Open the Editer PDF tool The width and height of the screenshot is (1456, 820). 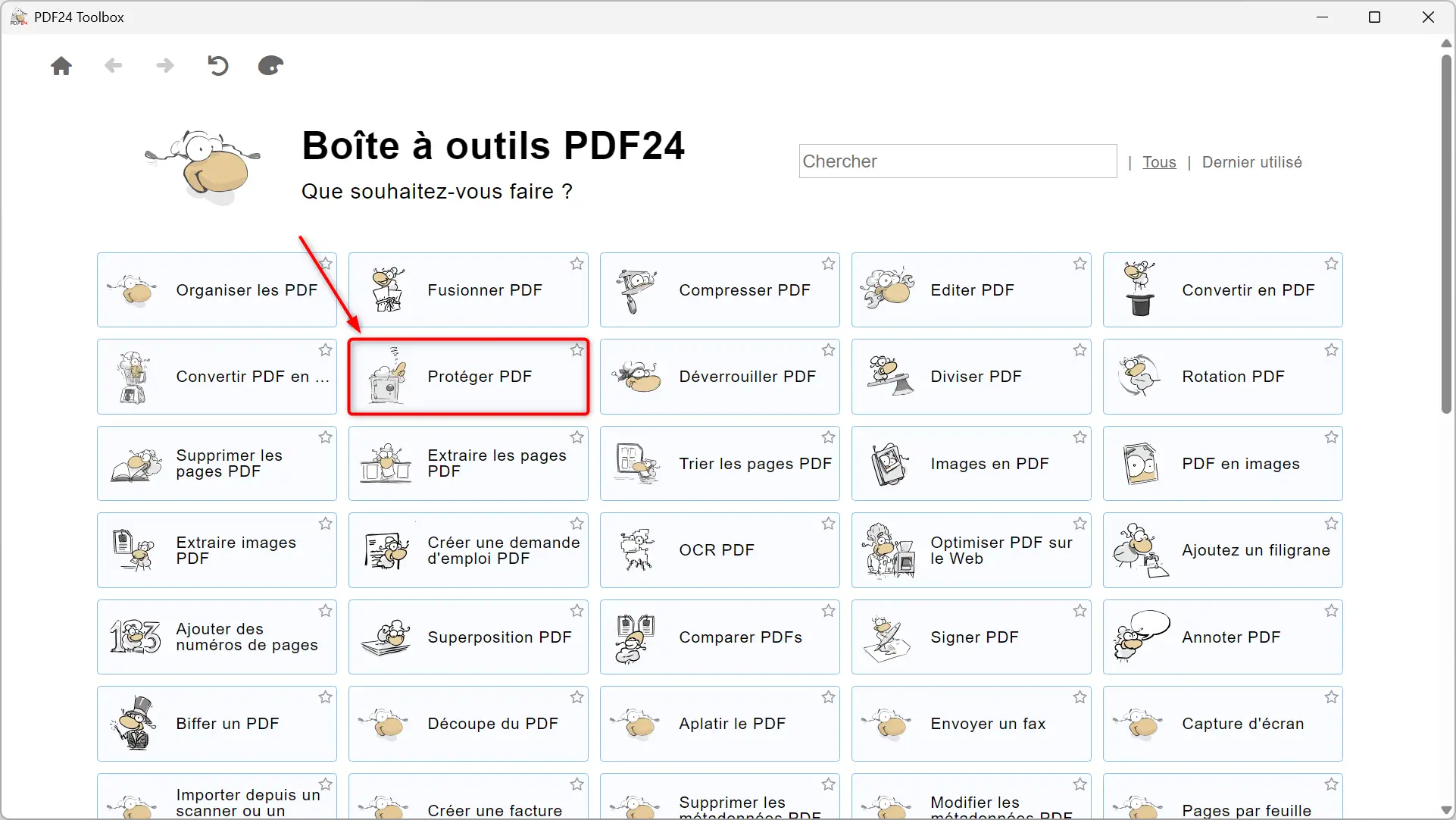(971, 290)
